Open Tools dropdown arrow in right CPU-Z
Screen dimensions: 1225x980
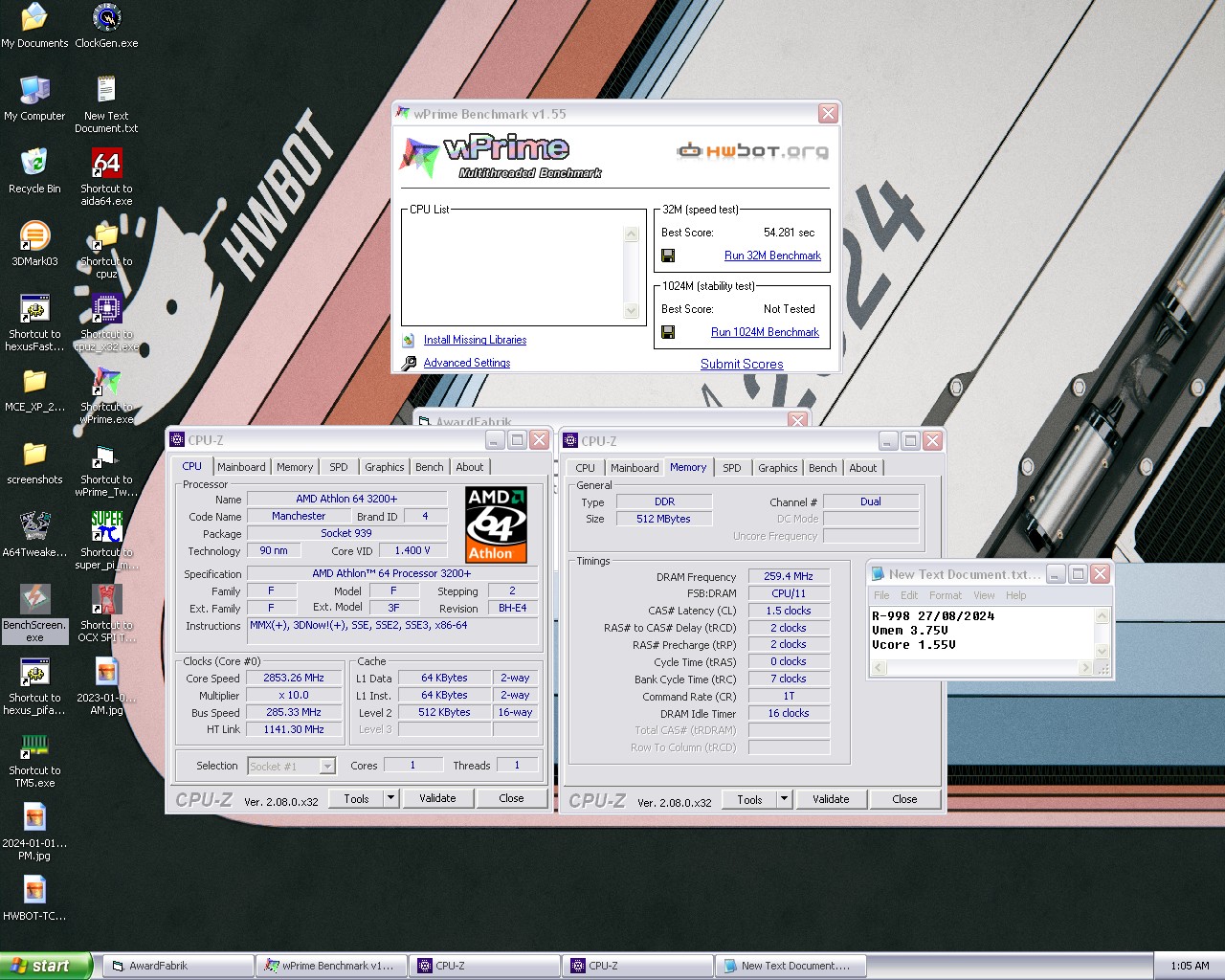click(784, 799)
